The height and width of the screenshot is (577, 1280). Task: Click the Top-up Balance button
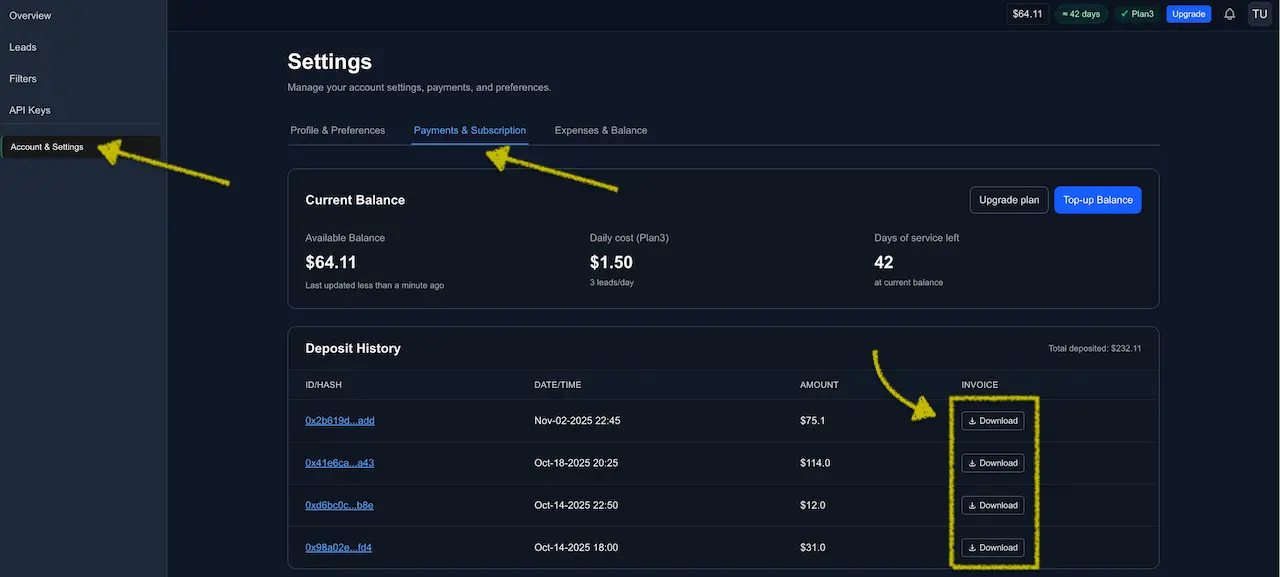[x=1097, y=199]
